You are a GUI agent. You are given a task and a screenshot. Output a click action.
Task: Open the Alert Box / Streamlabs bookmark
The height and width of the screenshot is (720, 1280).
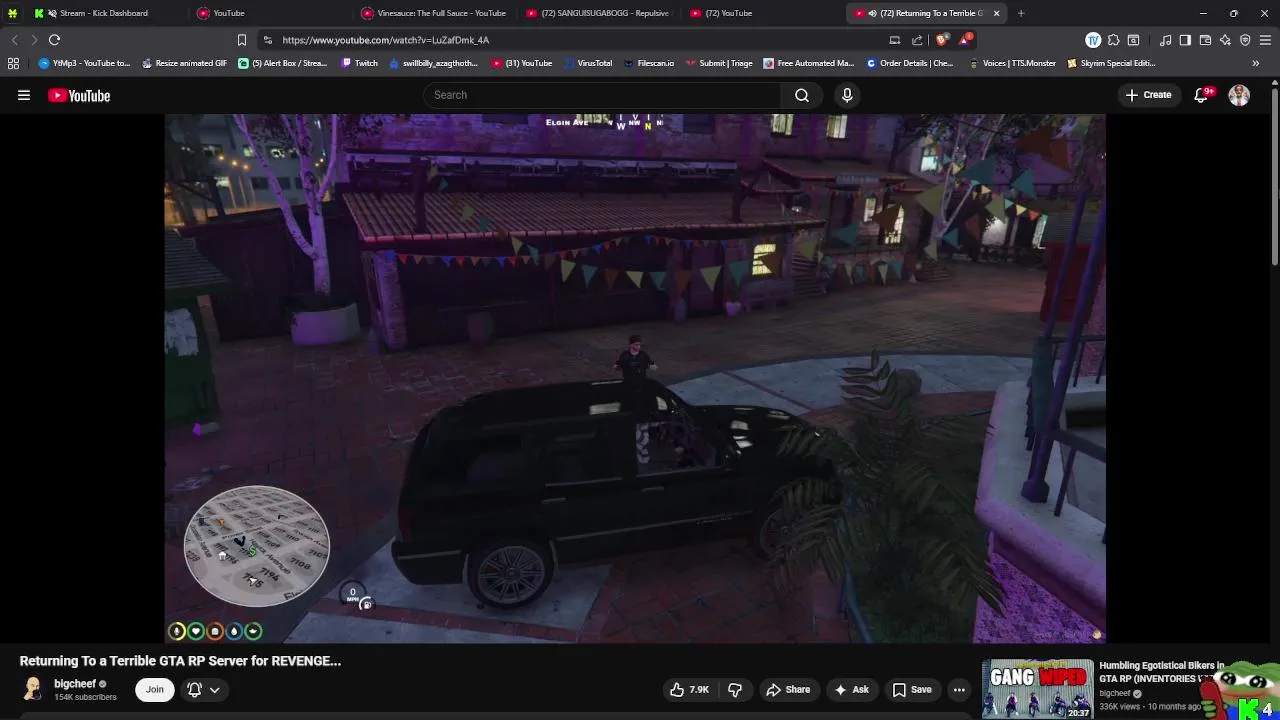click(x=283, y=63)
